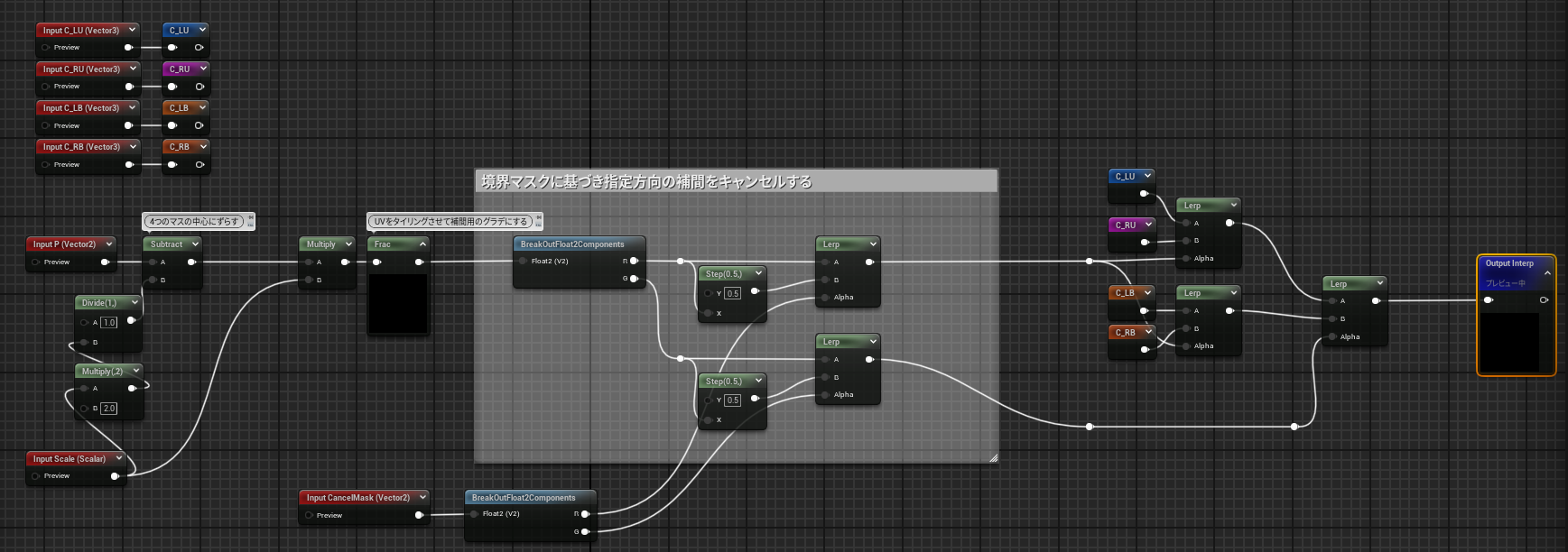Click R output pin of BreakOut node inside comment box

(x=634, y=262)
